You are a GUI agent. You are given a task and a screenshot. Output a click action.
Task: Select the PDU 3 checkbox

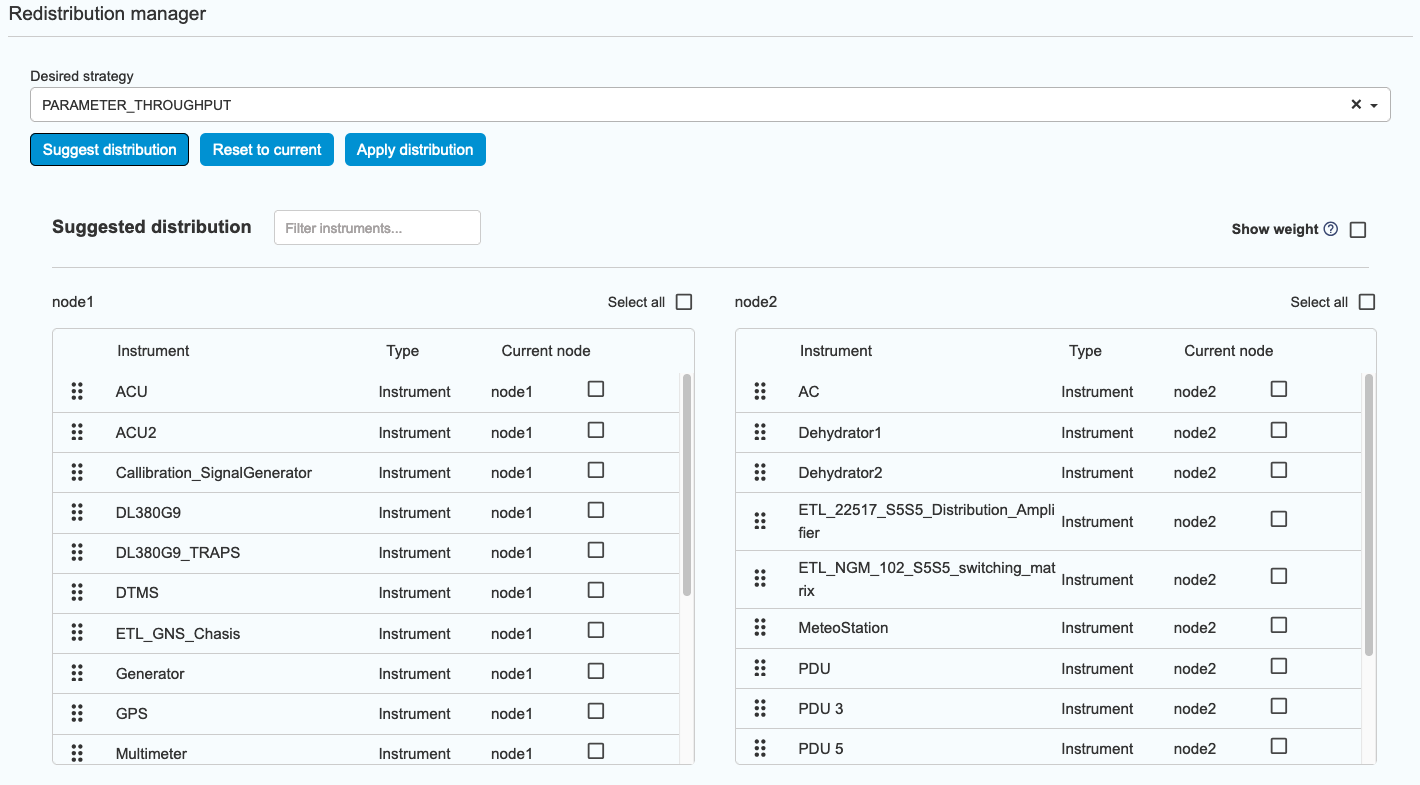1279,706
